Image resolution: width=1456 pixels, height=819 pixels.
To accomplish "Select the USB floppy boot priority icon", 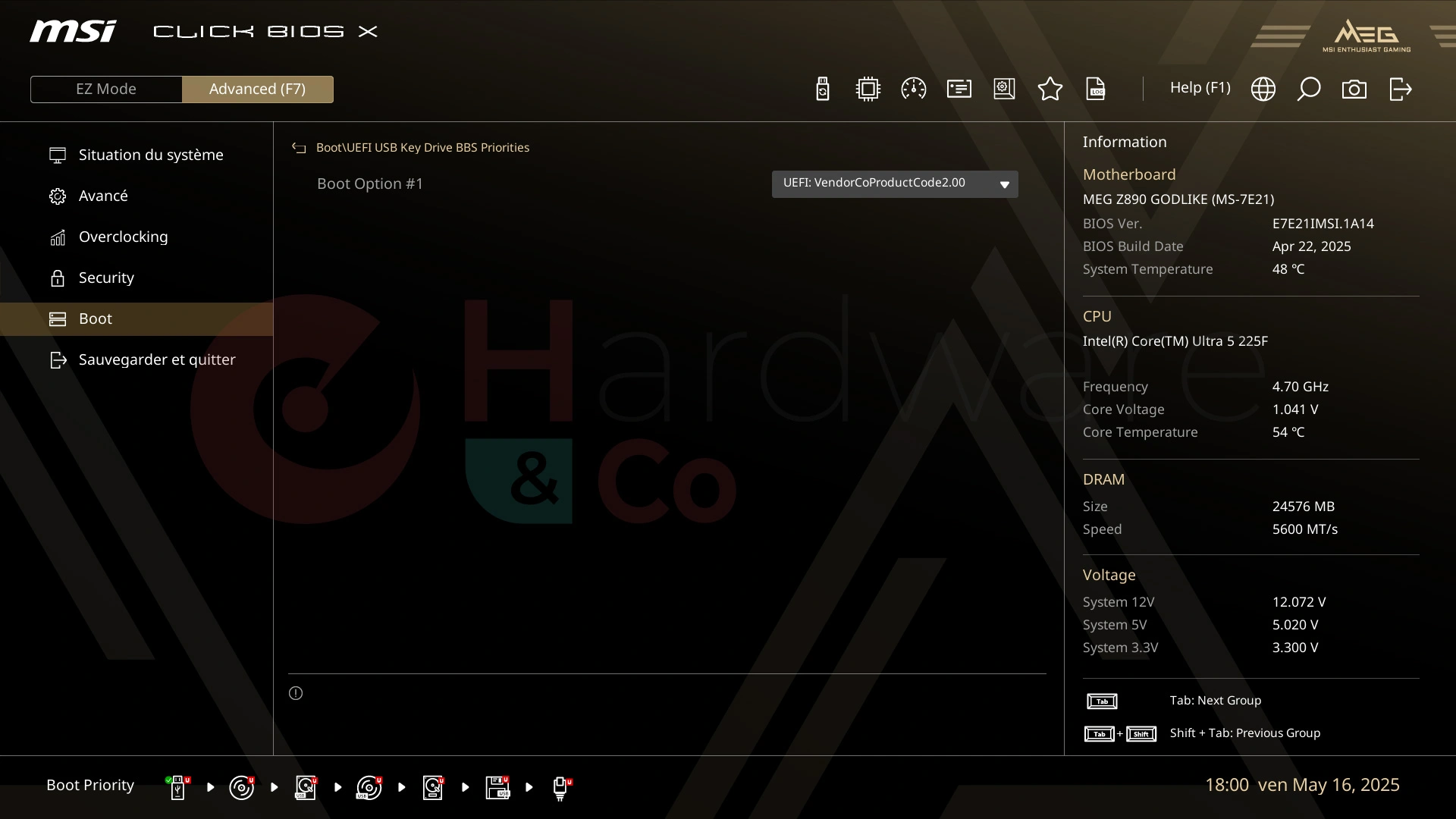I will [498, 787].
